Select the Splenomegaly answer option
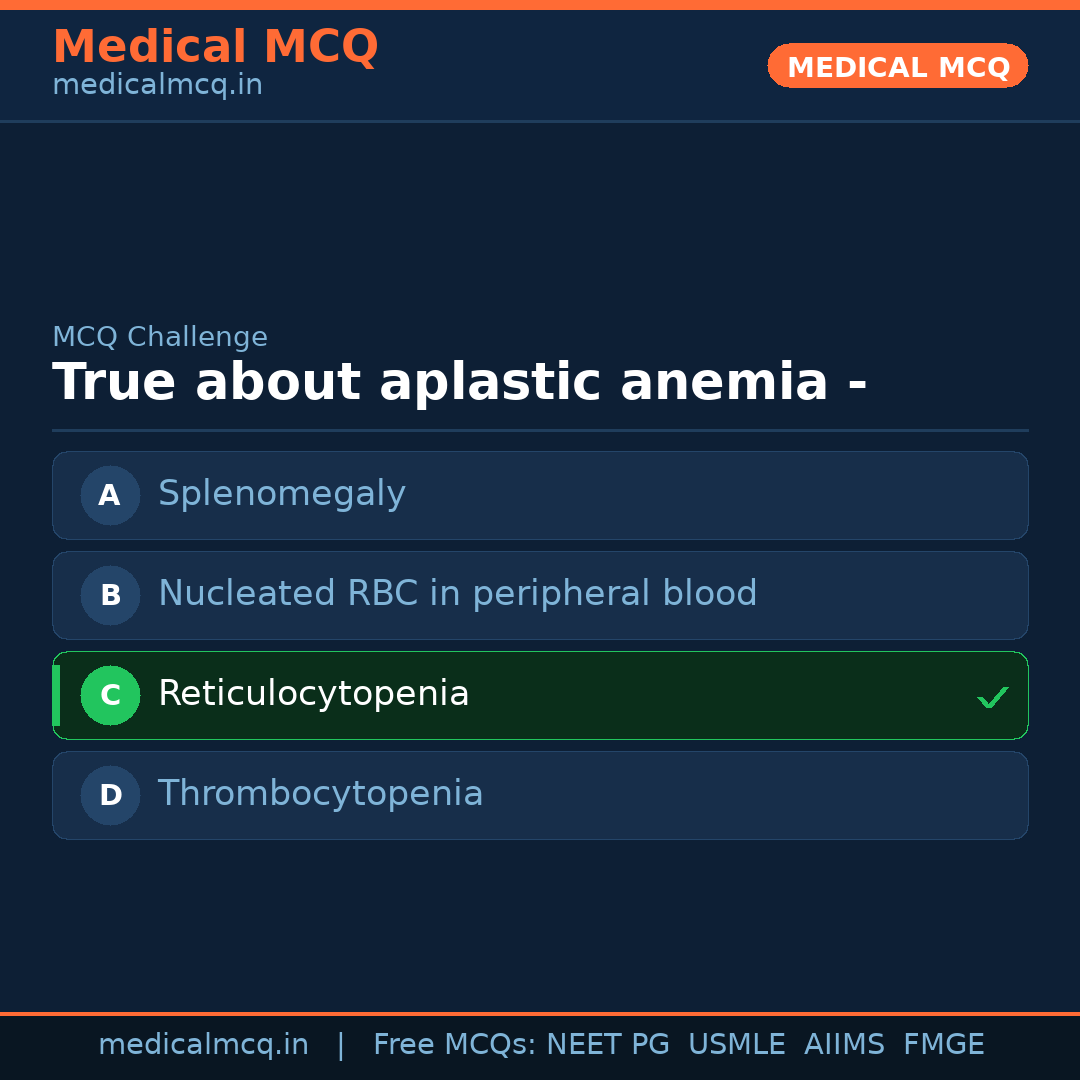 540,495
